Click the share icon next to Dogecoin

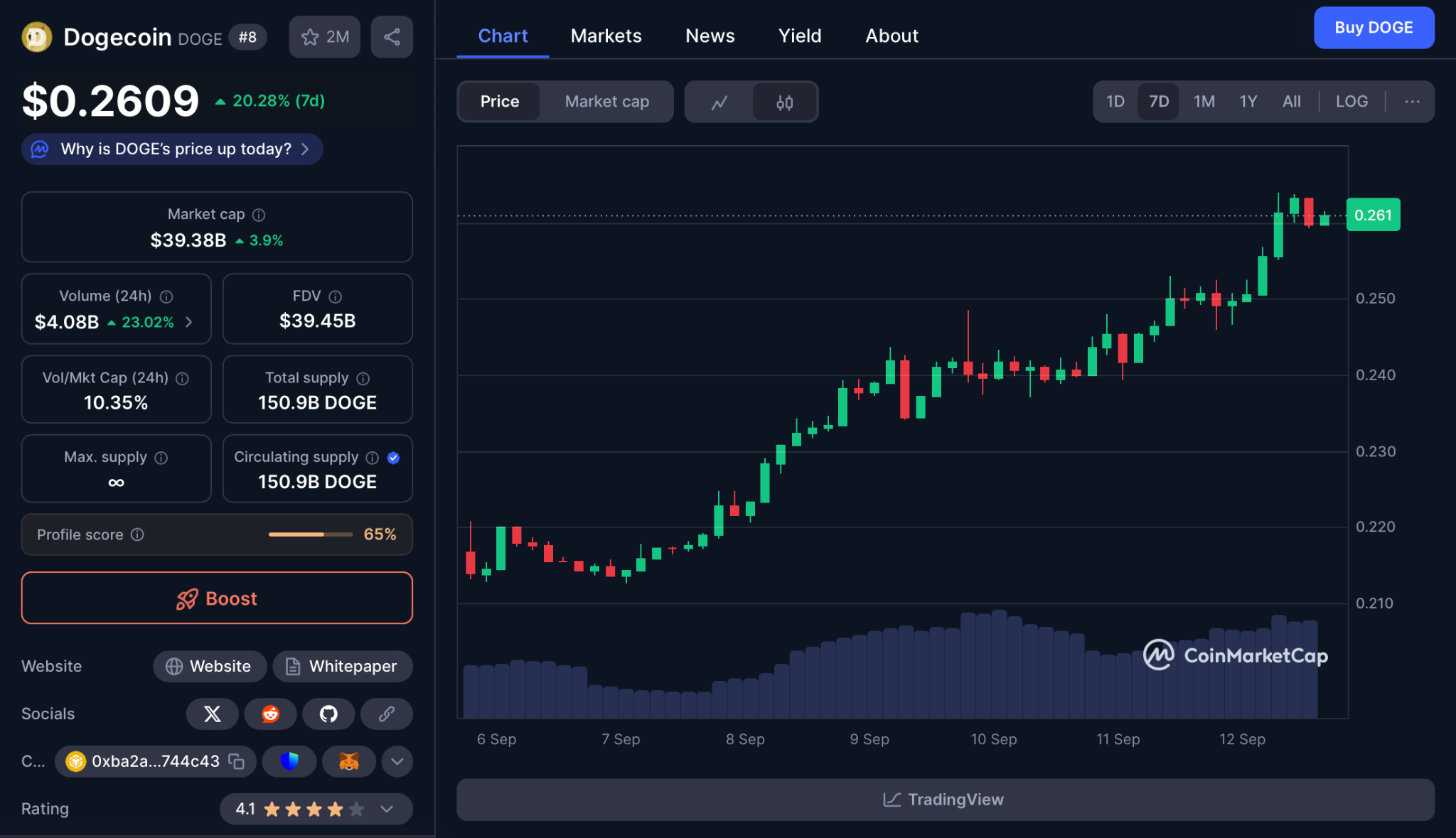[x=392, y=37]
